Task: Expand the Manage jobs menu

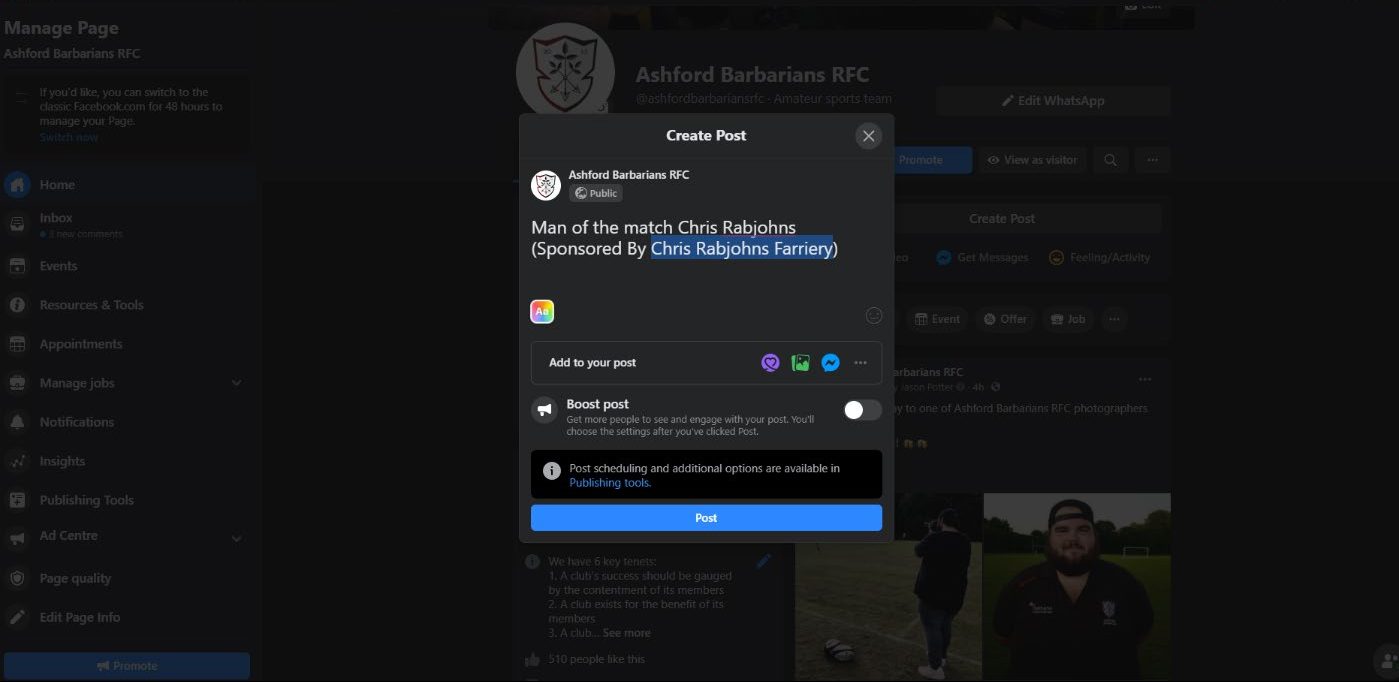Action: (236, 383)
